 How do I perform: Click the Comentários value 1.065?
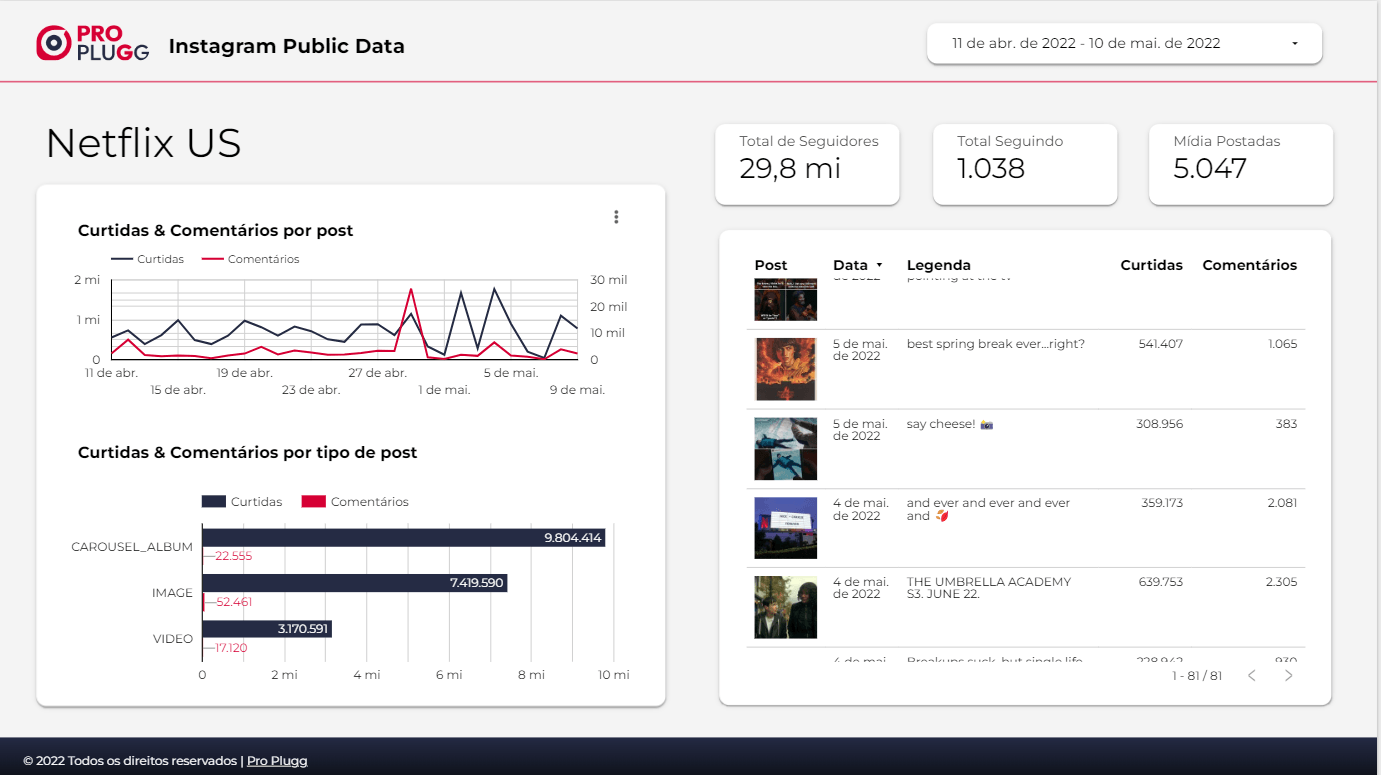coord(1282,344)
